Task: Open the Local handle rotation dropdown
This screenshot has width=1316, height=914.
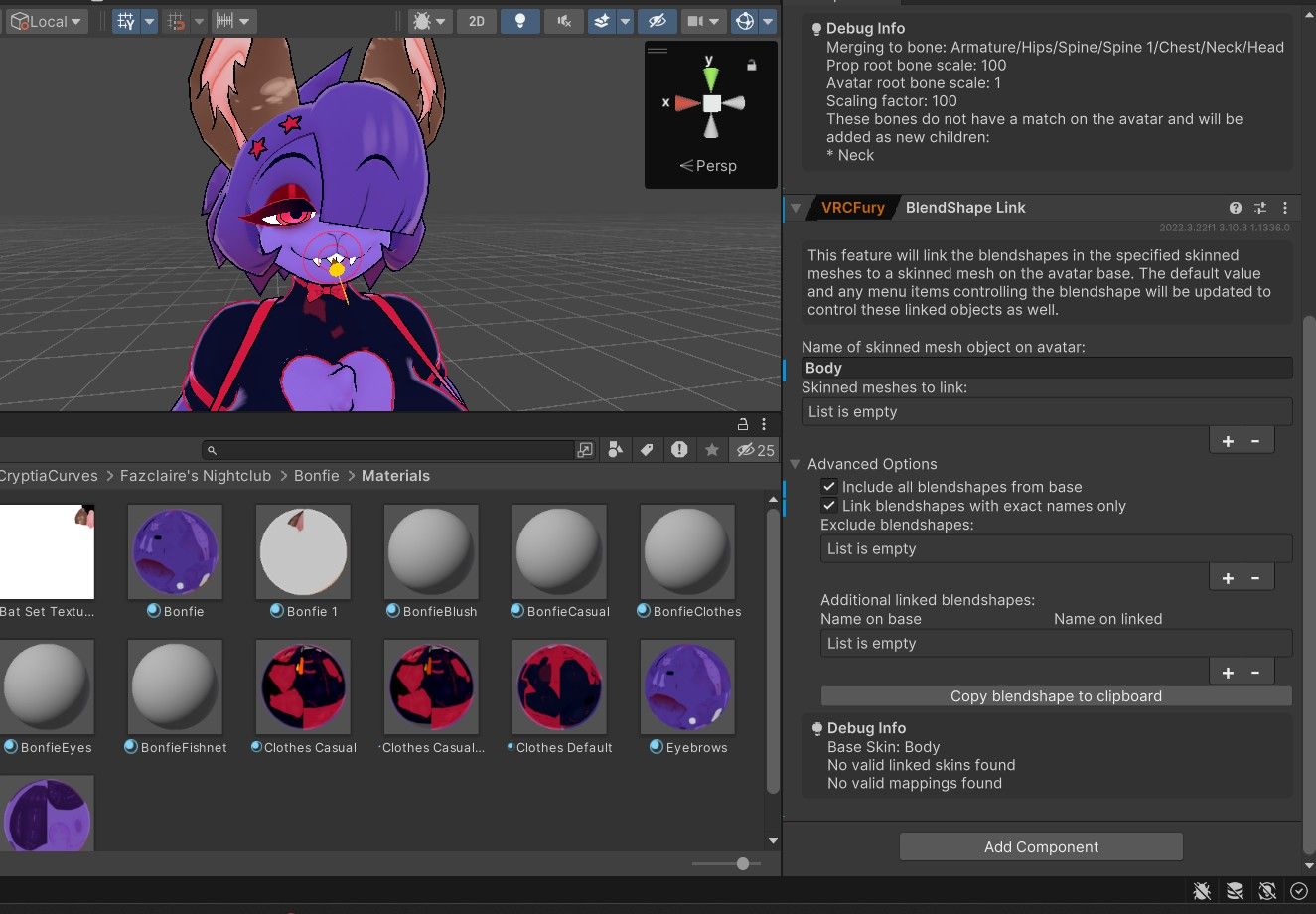Action: (47, 21)
